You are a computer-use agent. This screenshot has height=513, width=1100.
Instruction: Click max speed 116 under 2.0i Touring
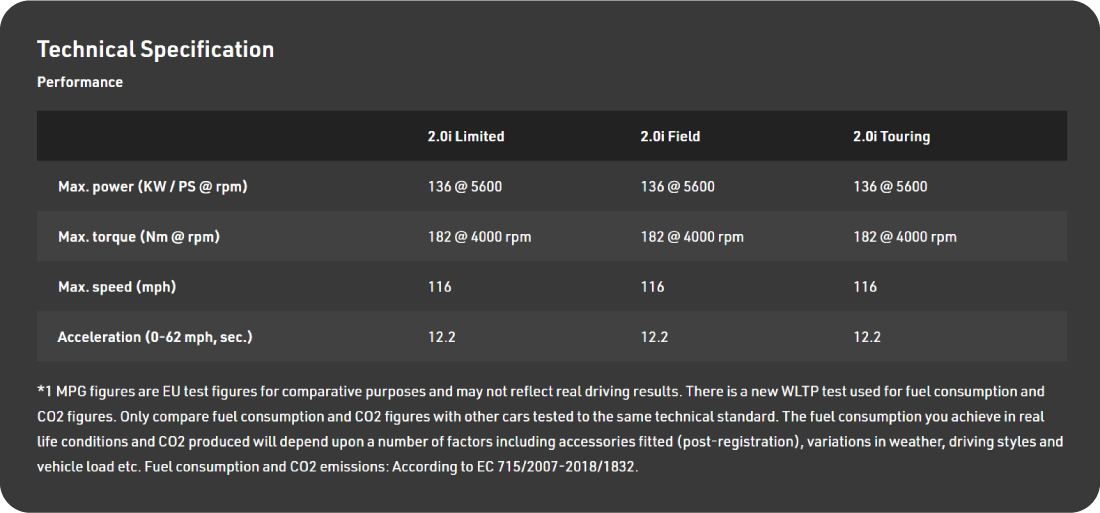[x=864, y=287]
